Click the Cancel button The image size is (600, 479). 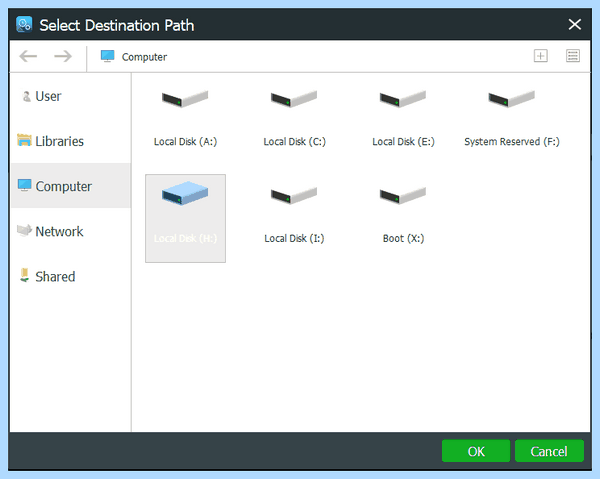click(549, 451)
